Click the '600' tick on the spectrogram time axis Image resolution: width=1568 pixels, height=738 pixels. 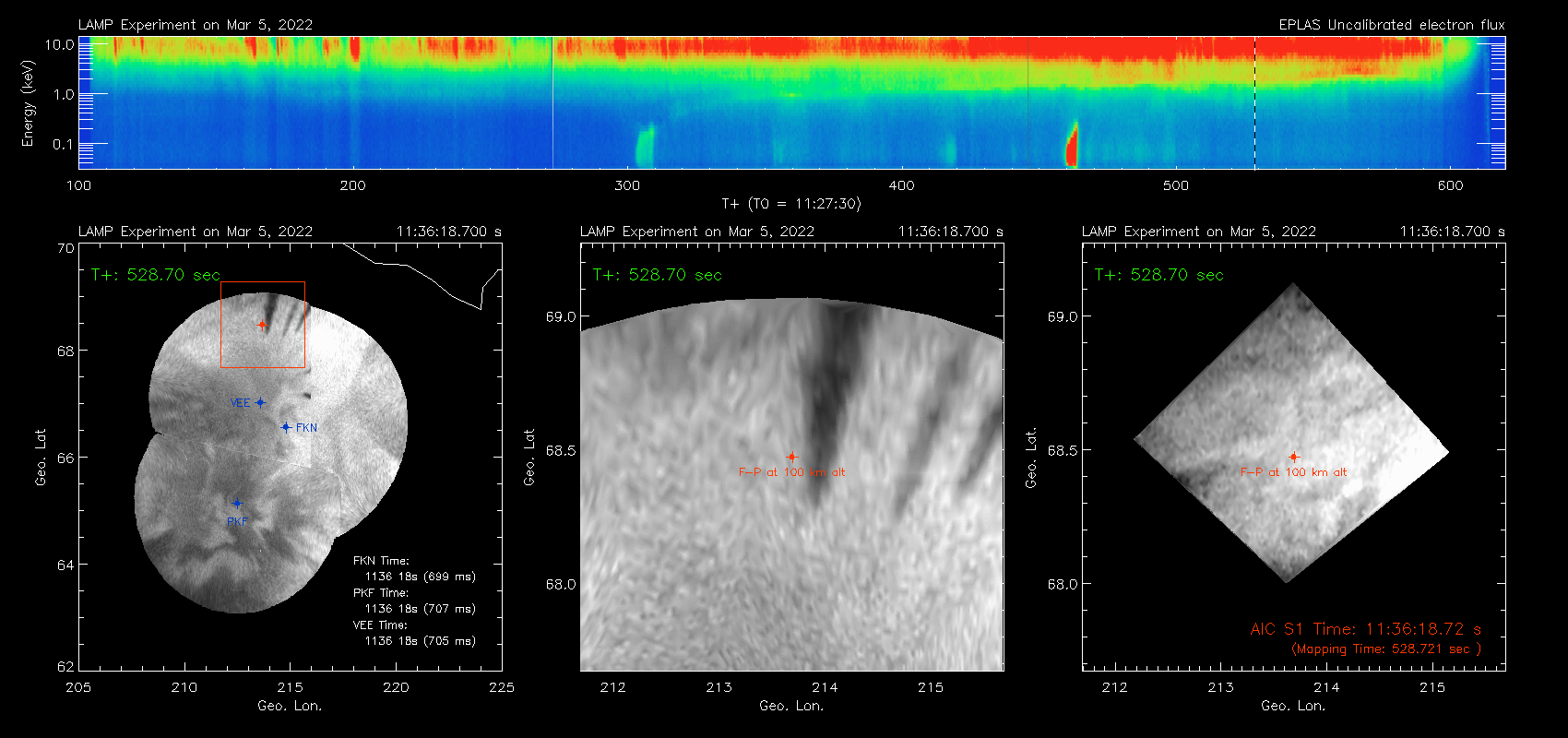click(x=1451, y=185)
